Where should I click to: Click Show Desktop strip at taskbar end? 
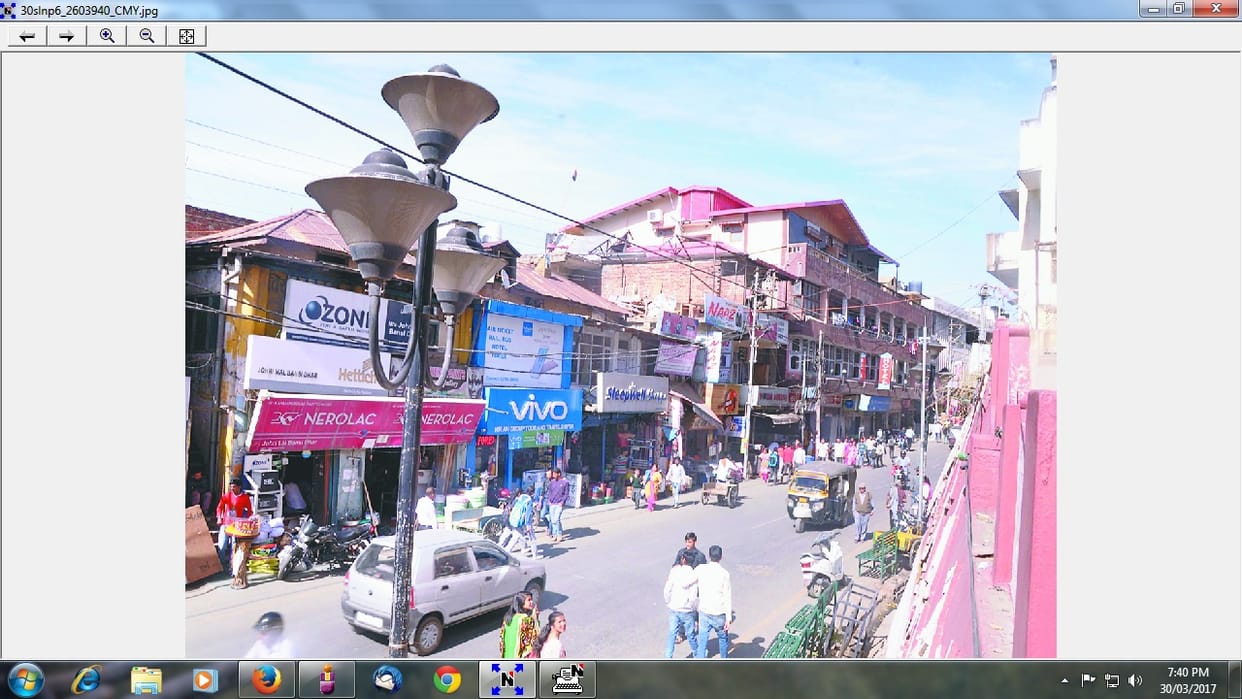[x=1235, y=680]
